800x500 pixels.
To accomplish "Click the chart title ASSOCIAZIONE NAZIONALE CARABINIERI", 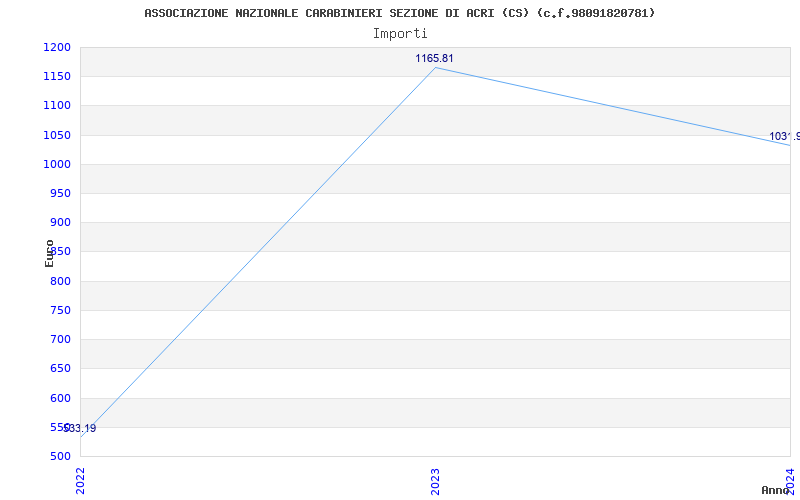I will click(399, 13).
